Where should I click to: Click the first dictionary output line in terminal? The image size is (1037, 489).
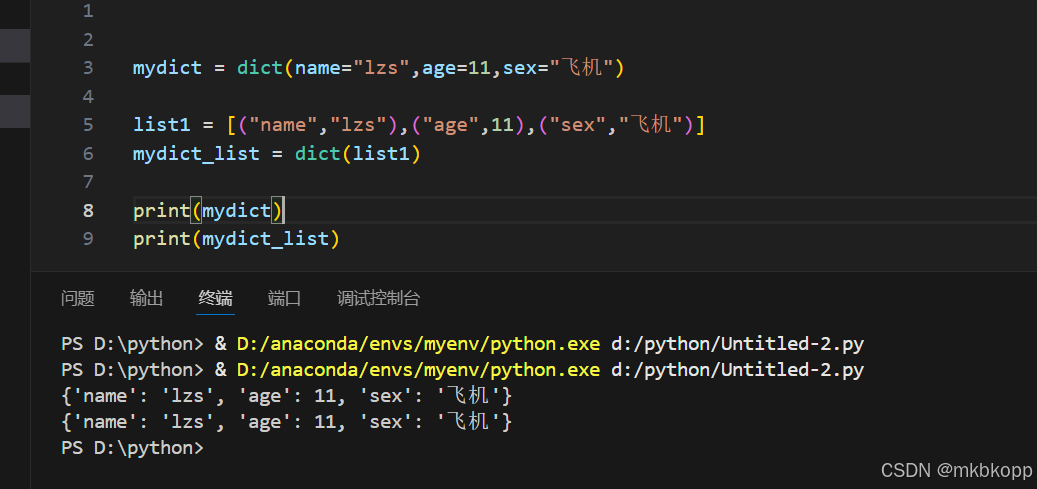[x=286, y=396]
